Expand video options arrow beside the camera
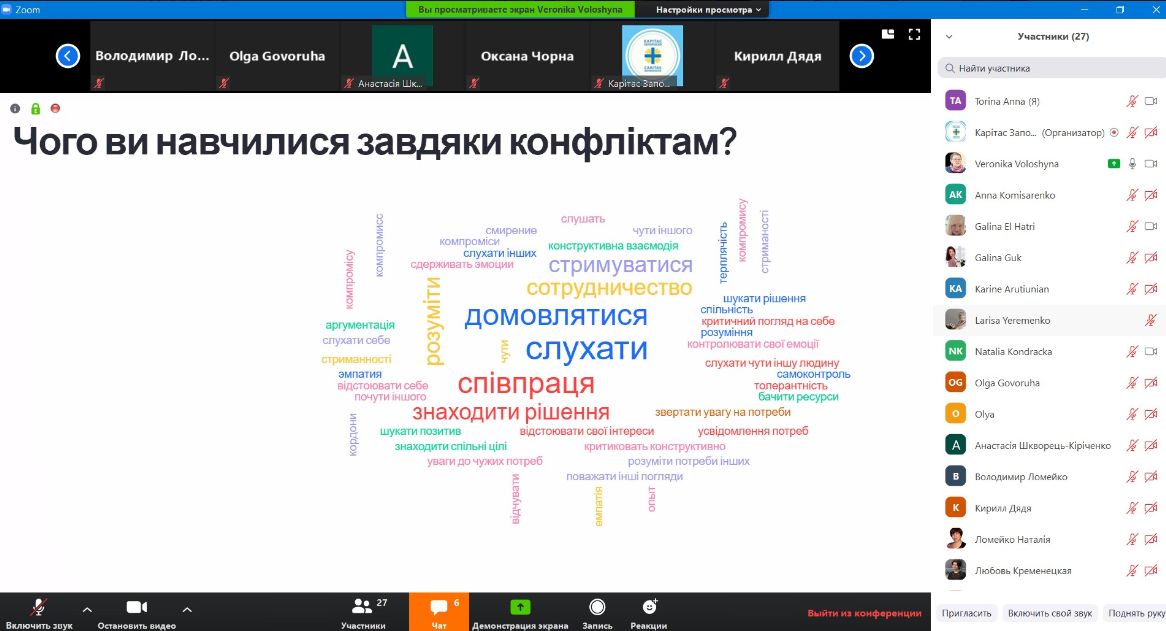This screenshot has height=631, width=1166. tap(187, 609)
